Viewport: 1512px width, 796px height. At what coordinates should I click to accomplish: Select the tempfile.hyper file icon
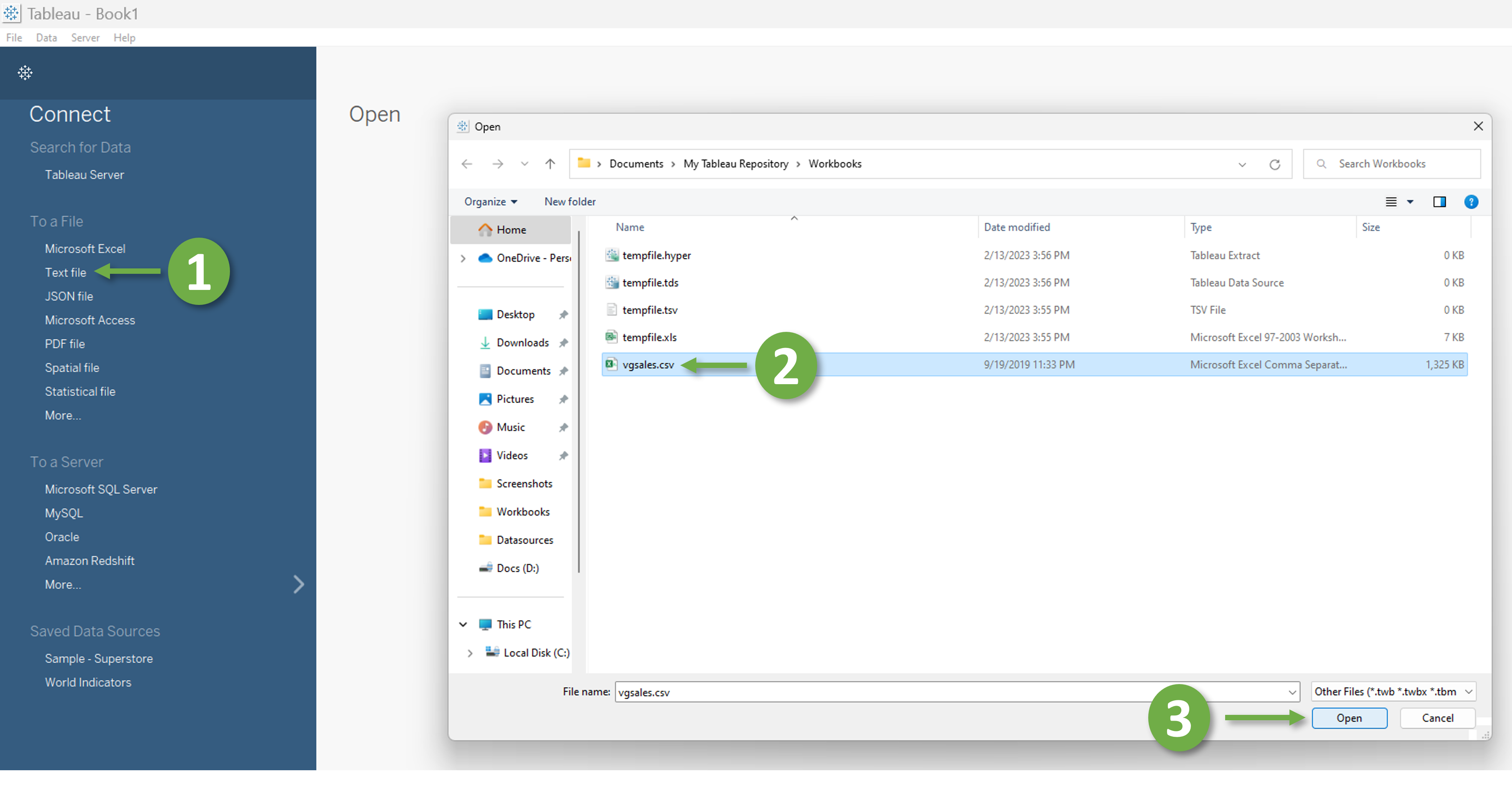tap(612, 255)
